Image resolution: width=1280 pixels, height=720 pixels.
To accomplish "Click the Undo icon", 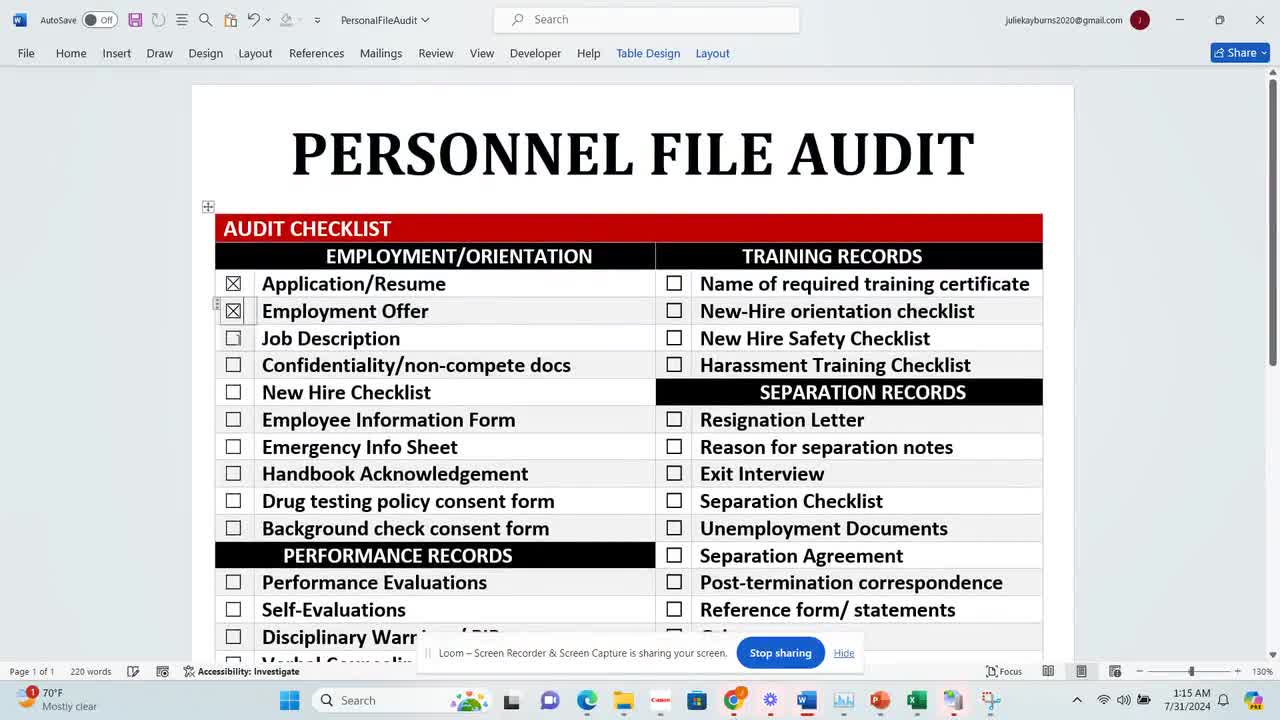I will [252, 19].
